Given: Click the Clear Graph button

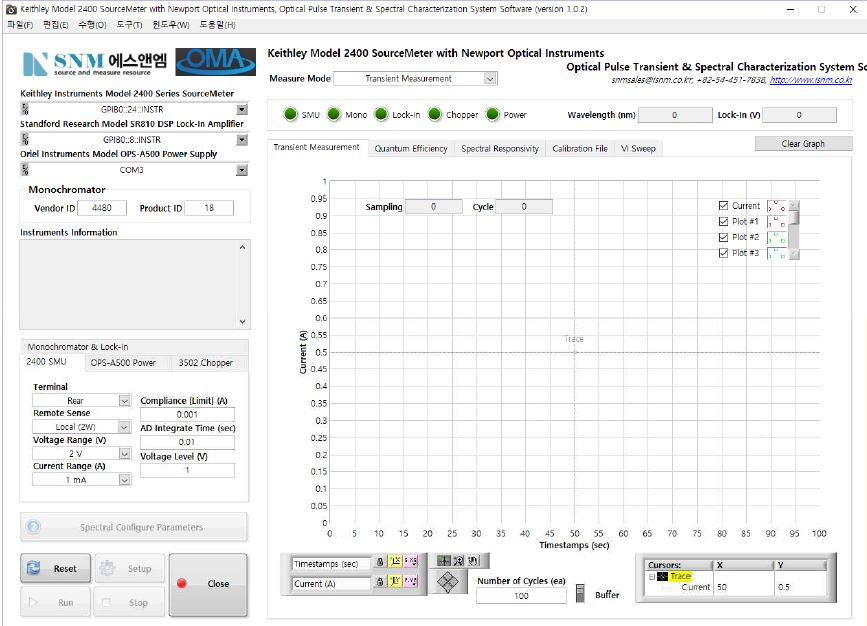Looking at the screenshot, I should 803,144.
